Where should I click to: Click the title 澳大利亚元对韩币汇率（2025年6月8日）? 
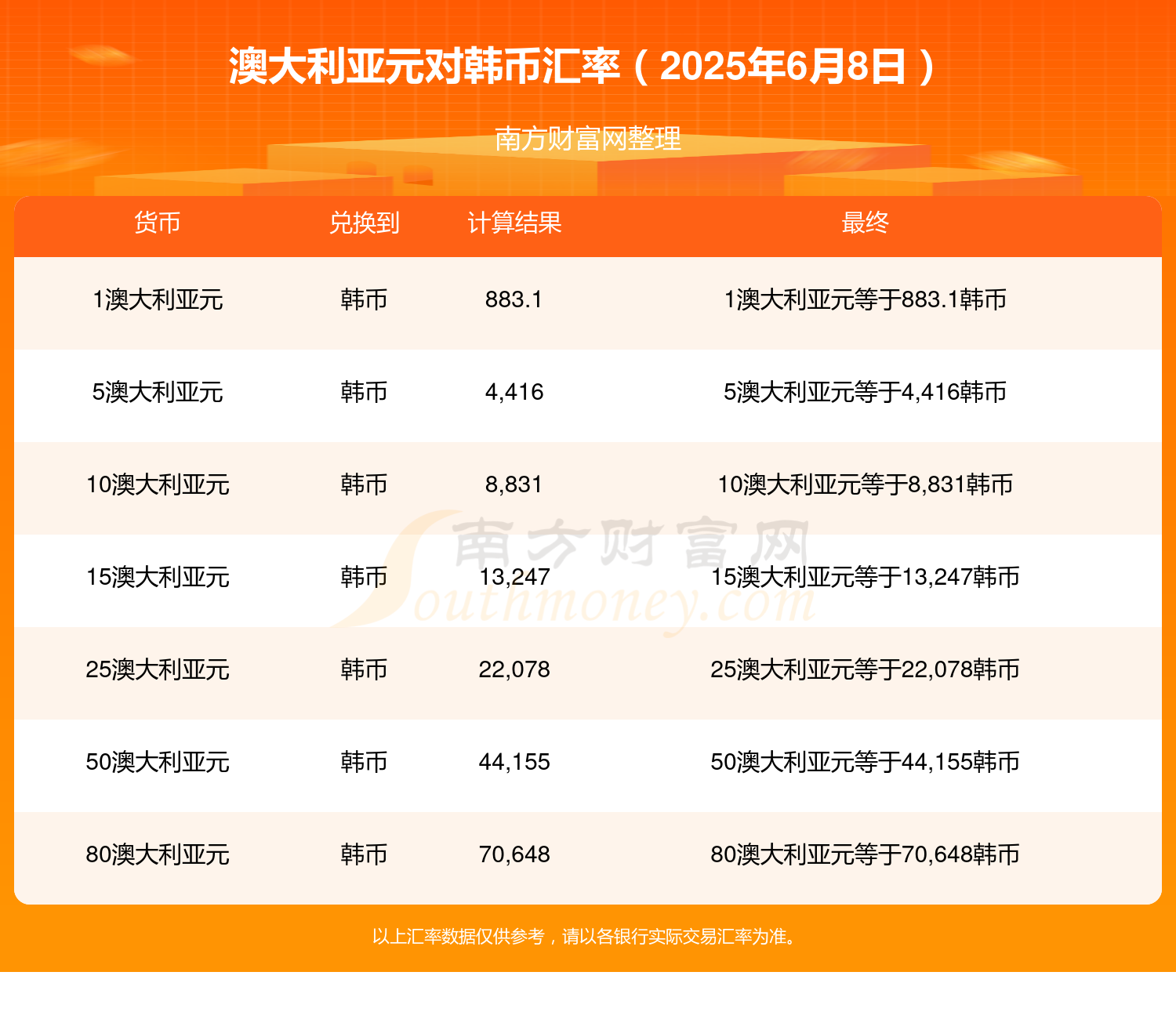point(582,67)
